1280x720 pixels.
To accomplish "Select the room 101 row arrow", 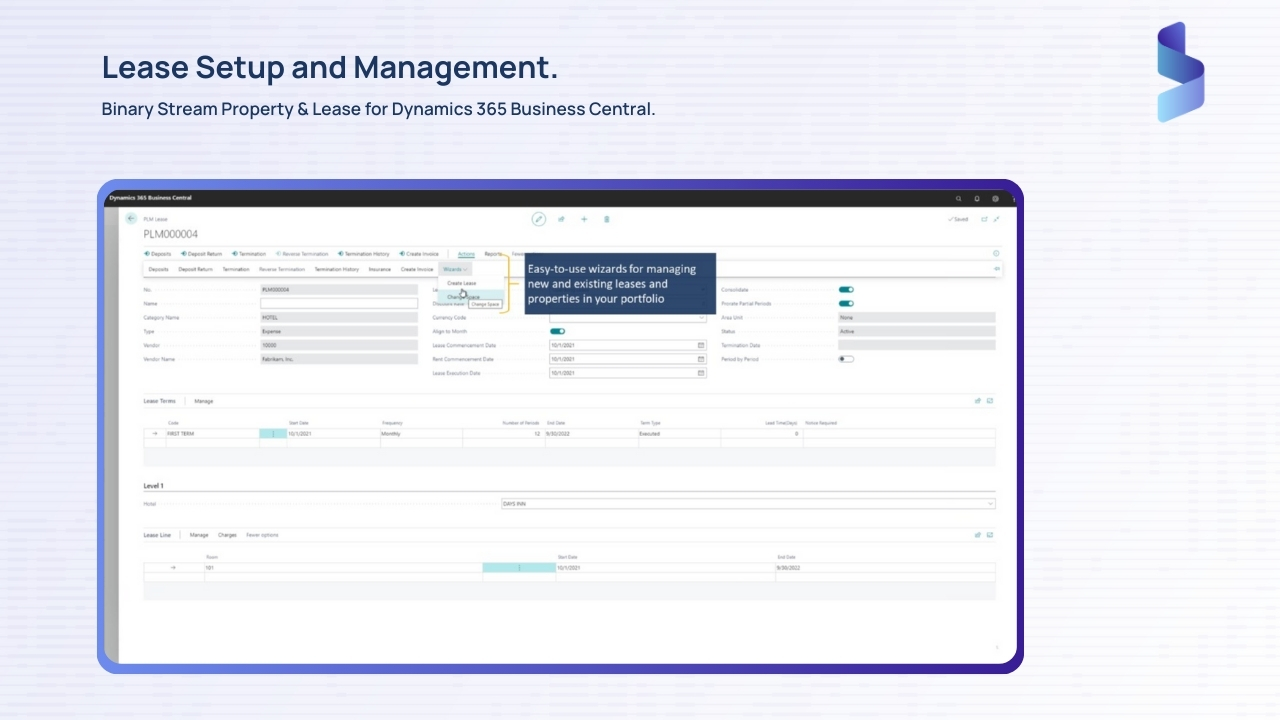I will [173, 568].
